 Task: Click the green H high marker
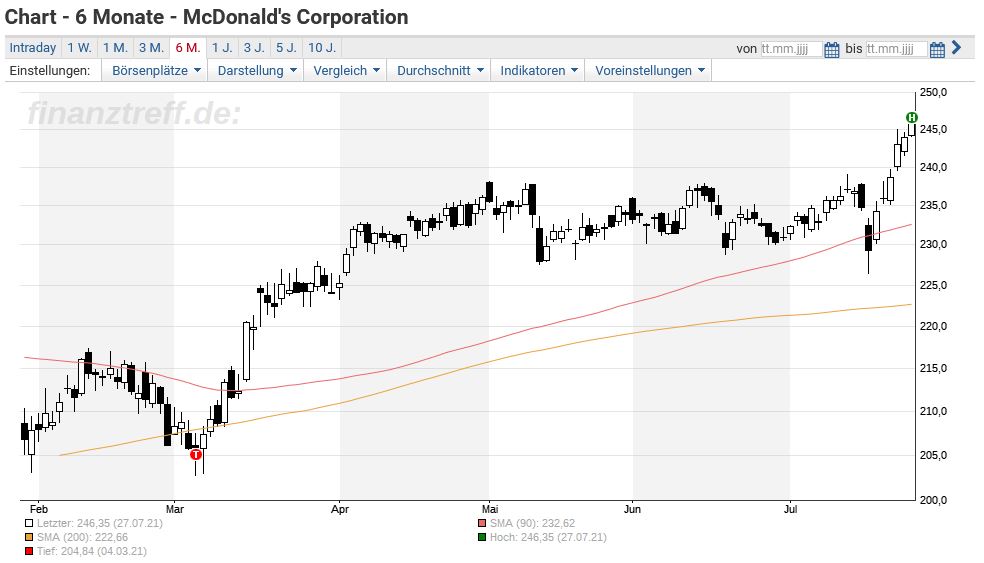tap(912, 117)
